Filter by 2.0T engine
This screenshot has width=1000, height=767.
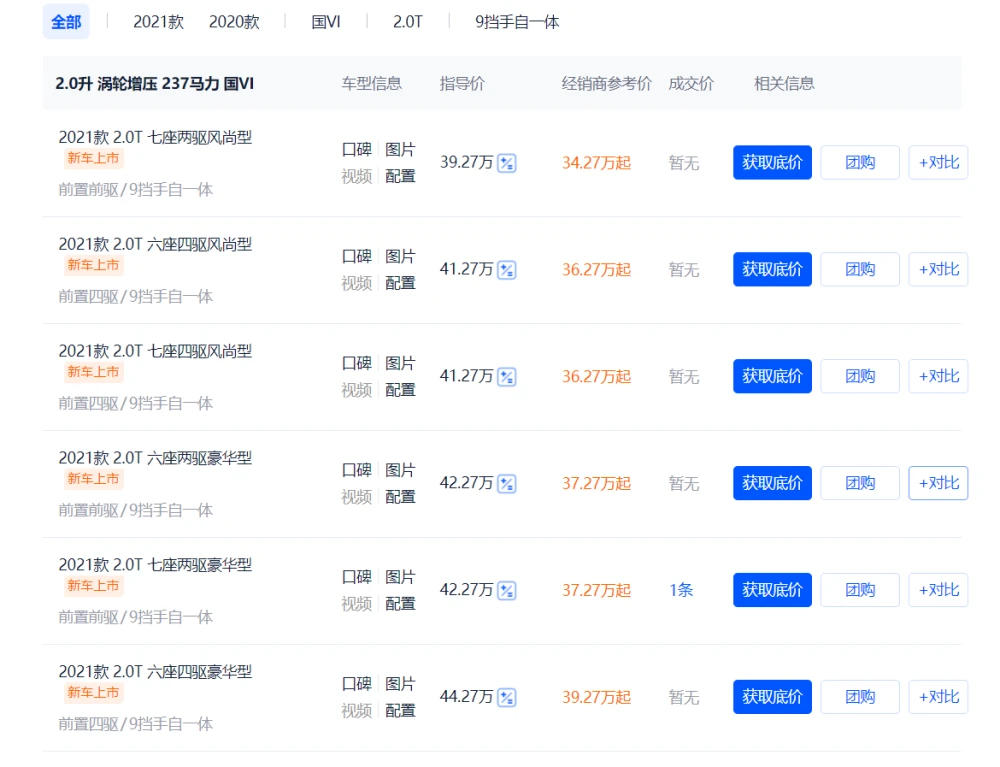[408, 22]
